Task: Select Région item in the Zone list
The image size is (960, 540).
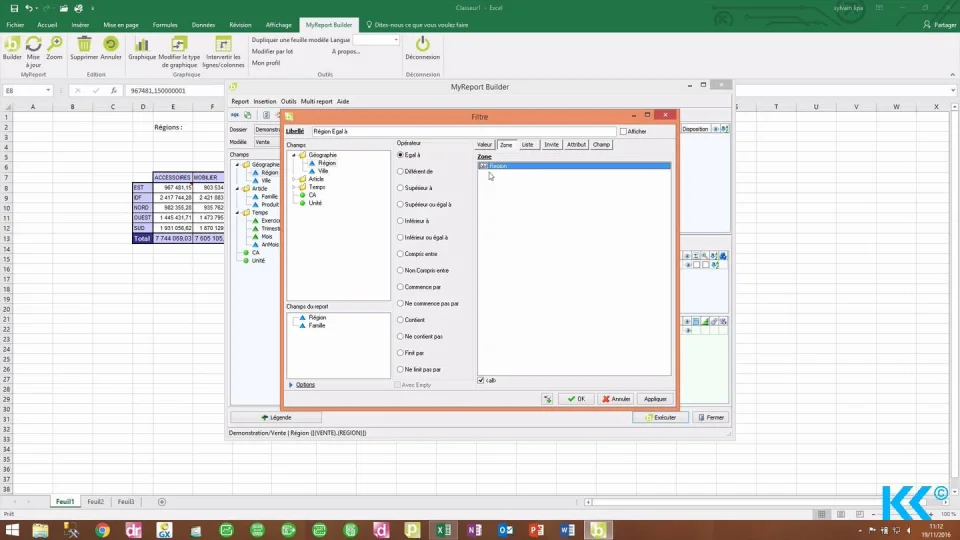Action: click(x=574, y=166)
